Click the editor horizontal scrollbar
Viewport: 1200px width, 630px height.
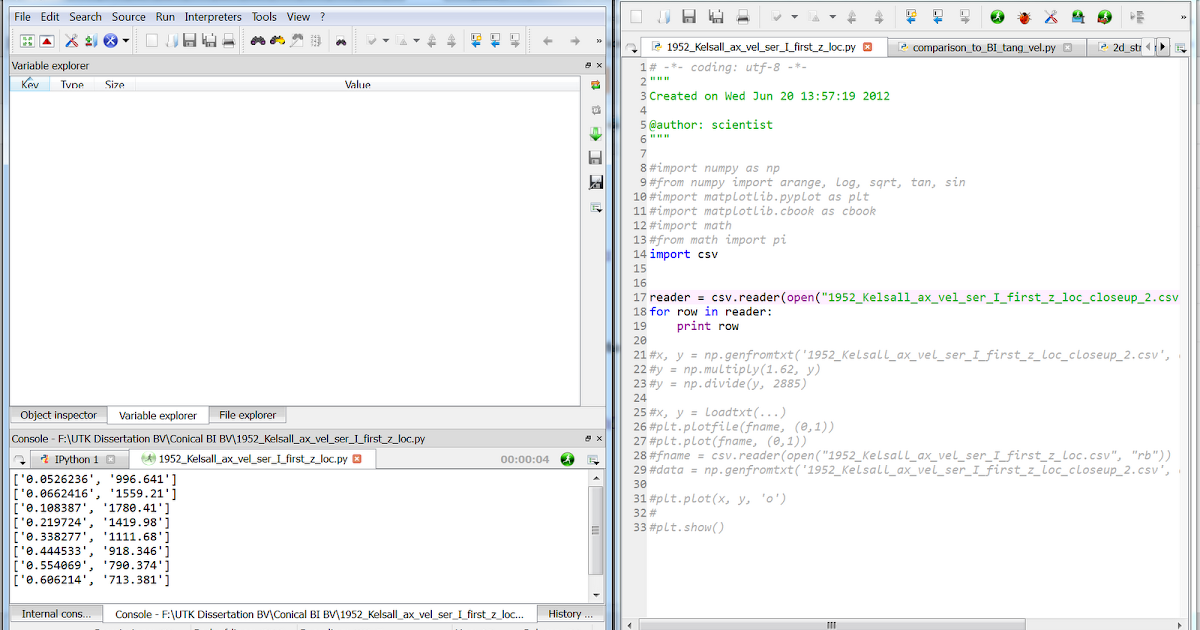pyautogui.click(x=831, y=625)
